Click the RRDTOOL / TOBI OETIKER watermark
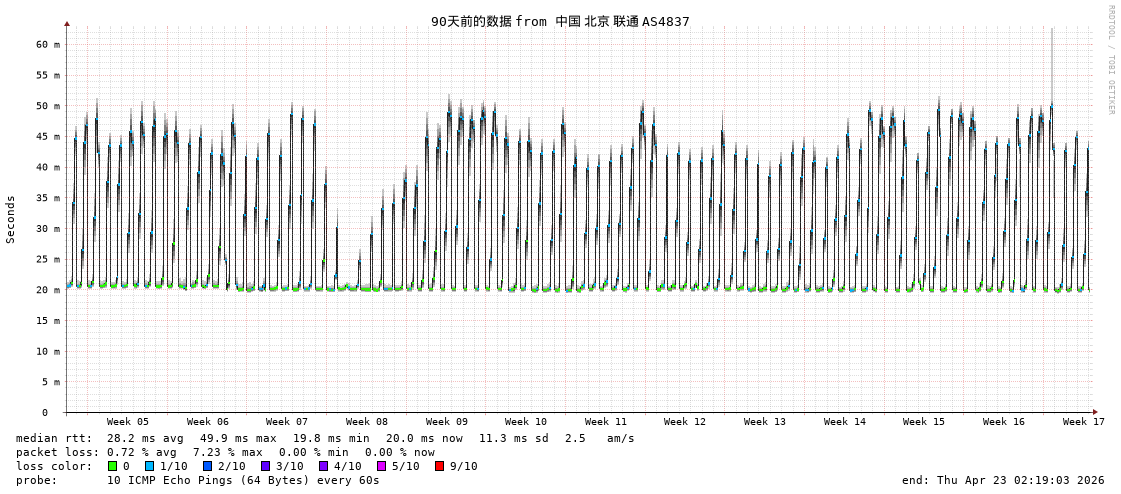This screenshot has height=494, width=1121. point(1110,60)
